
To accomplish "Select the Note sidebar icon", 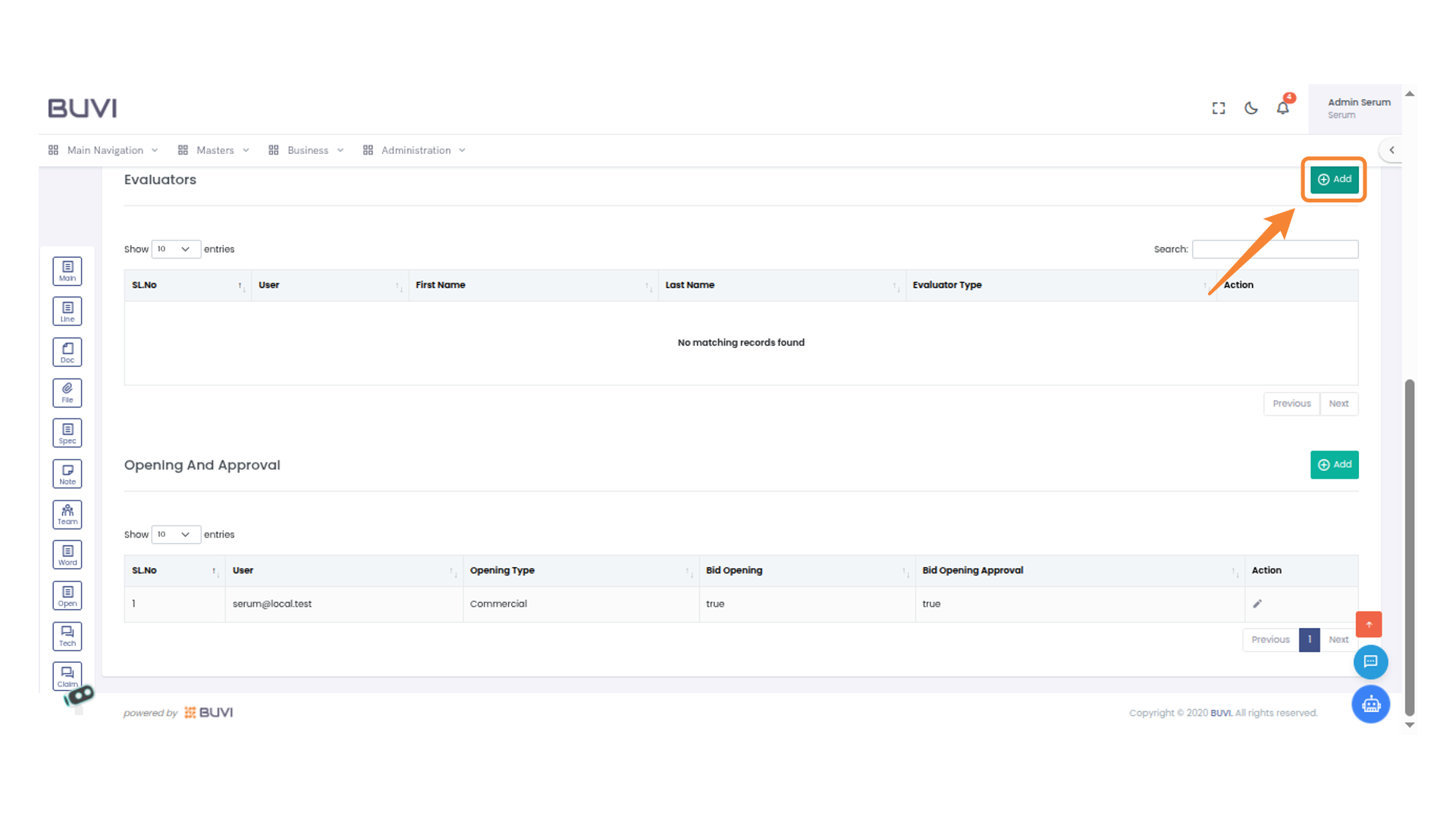I will 67,474.
